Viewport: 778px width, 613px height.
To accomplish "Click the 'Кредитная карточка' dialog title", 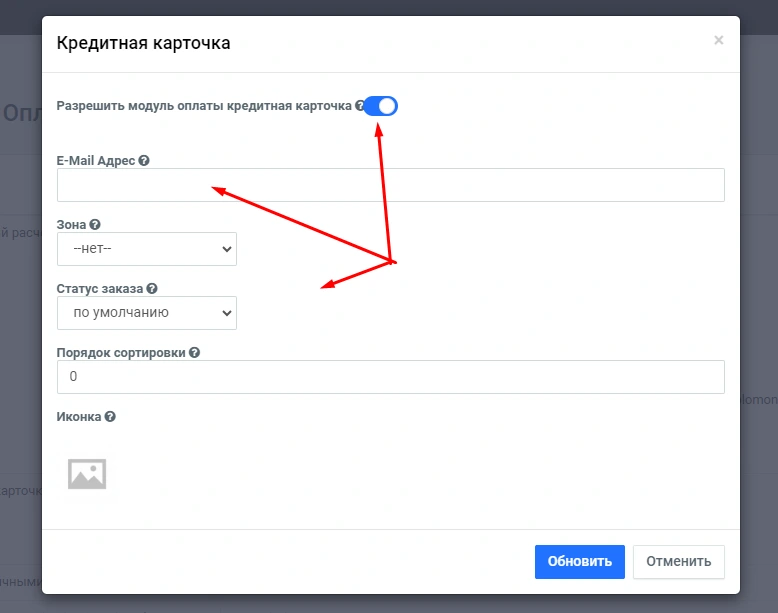I will [143, 43].
